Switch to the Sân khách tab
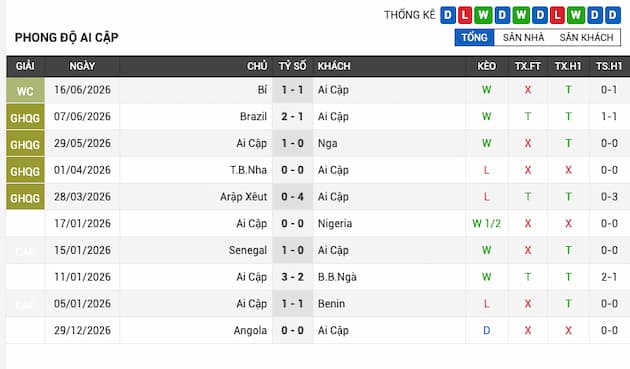630x369 pixels. point(586,37)
